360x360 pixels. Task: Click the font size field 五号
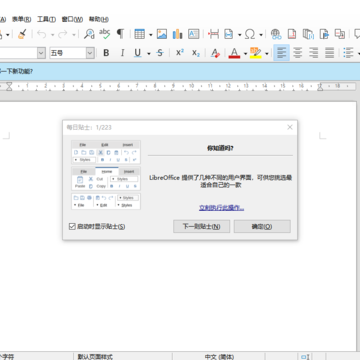coord(68,53)
